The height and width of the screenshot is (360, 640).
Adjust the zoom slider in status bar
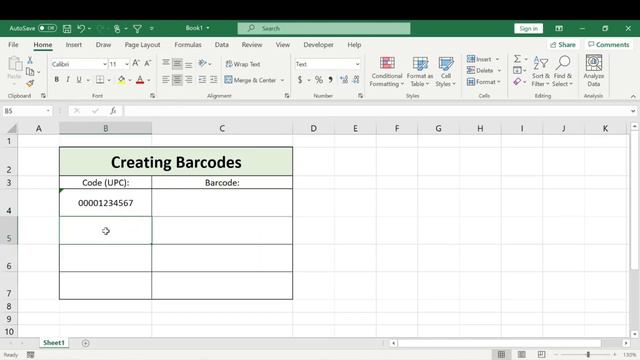(588, 355)
